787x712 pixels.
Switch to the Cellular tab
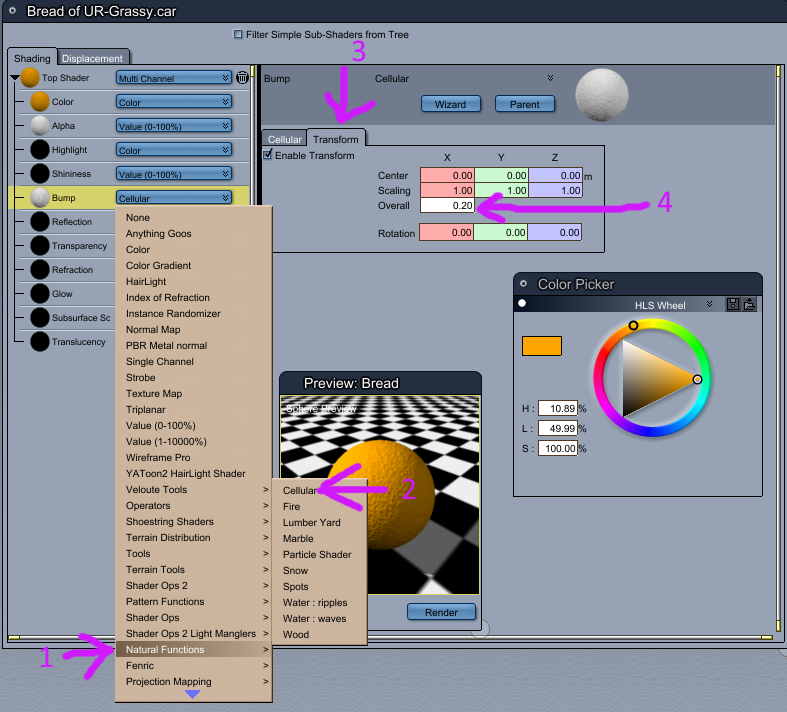click(x=285, y=139)
